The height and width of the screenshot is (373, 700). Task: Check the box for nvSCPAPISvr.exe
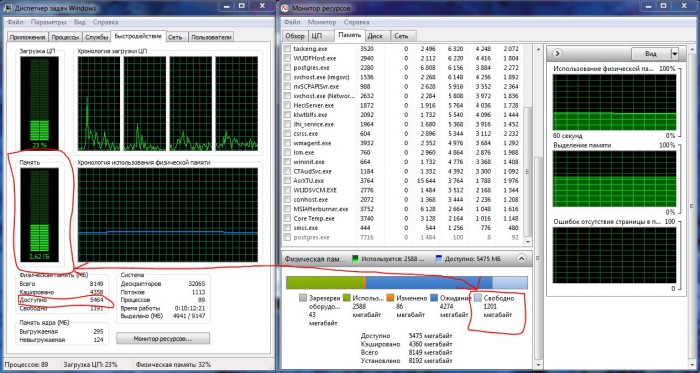click(288, 86)
